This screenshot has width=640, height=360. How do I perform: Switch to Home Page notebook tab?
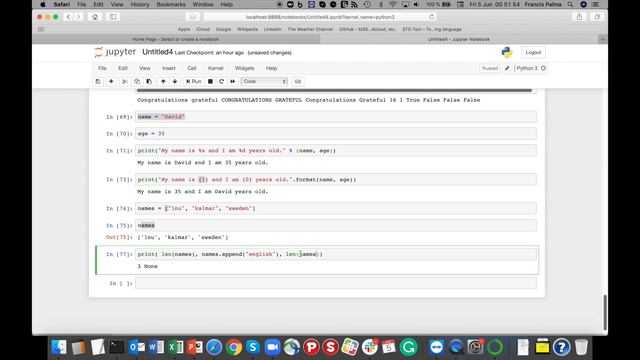click(x=176, y=39)
